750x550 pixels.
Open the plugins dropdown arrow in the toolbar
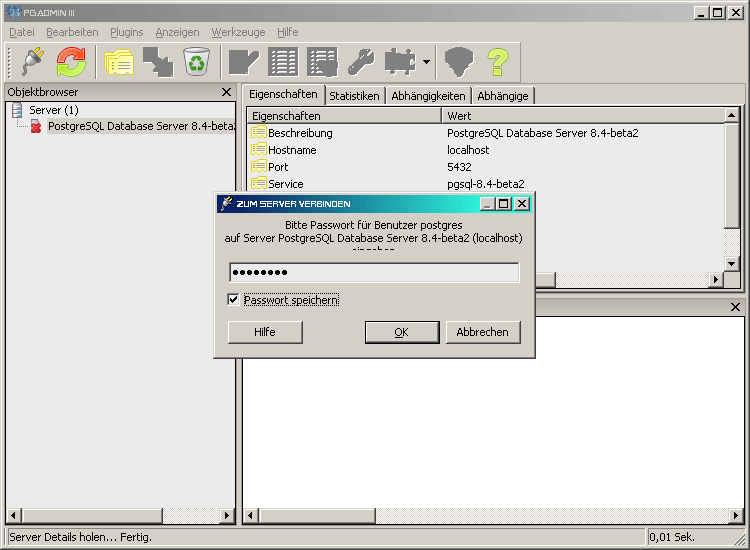426,62
